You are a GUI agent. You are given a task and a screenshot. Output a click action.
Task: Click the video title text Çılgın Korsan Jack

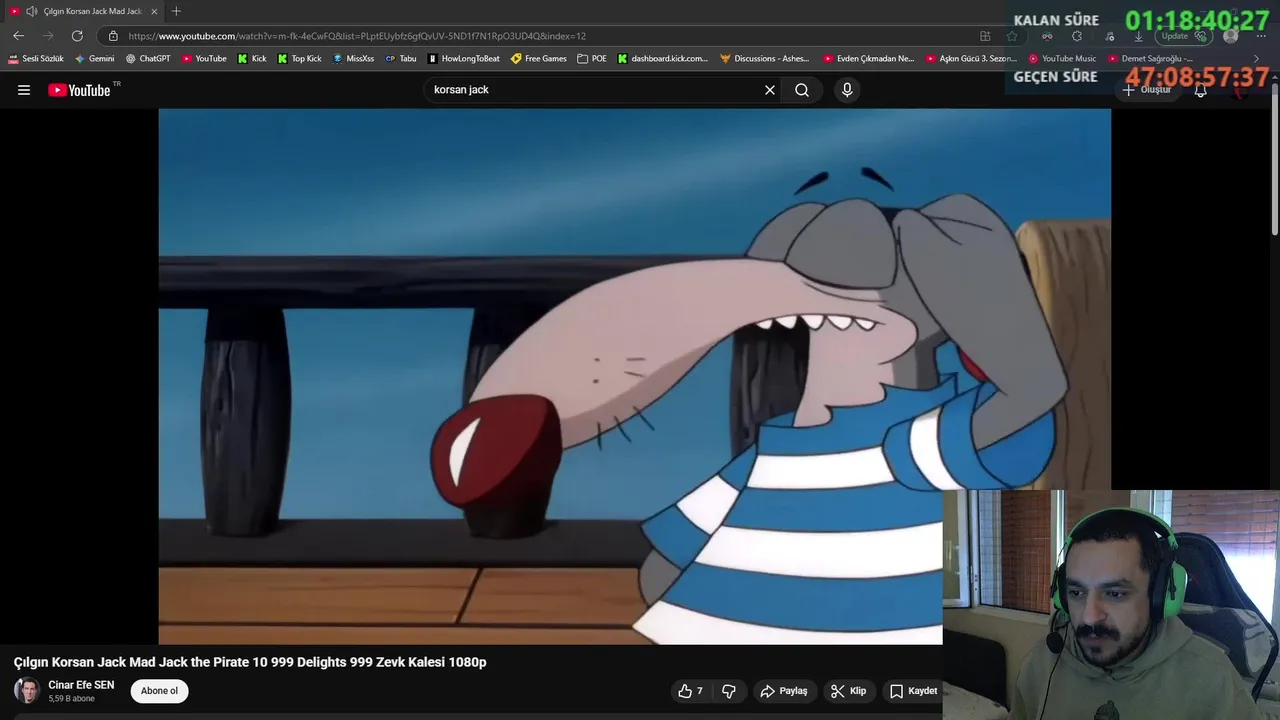250,662
